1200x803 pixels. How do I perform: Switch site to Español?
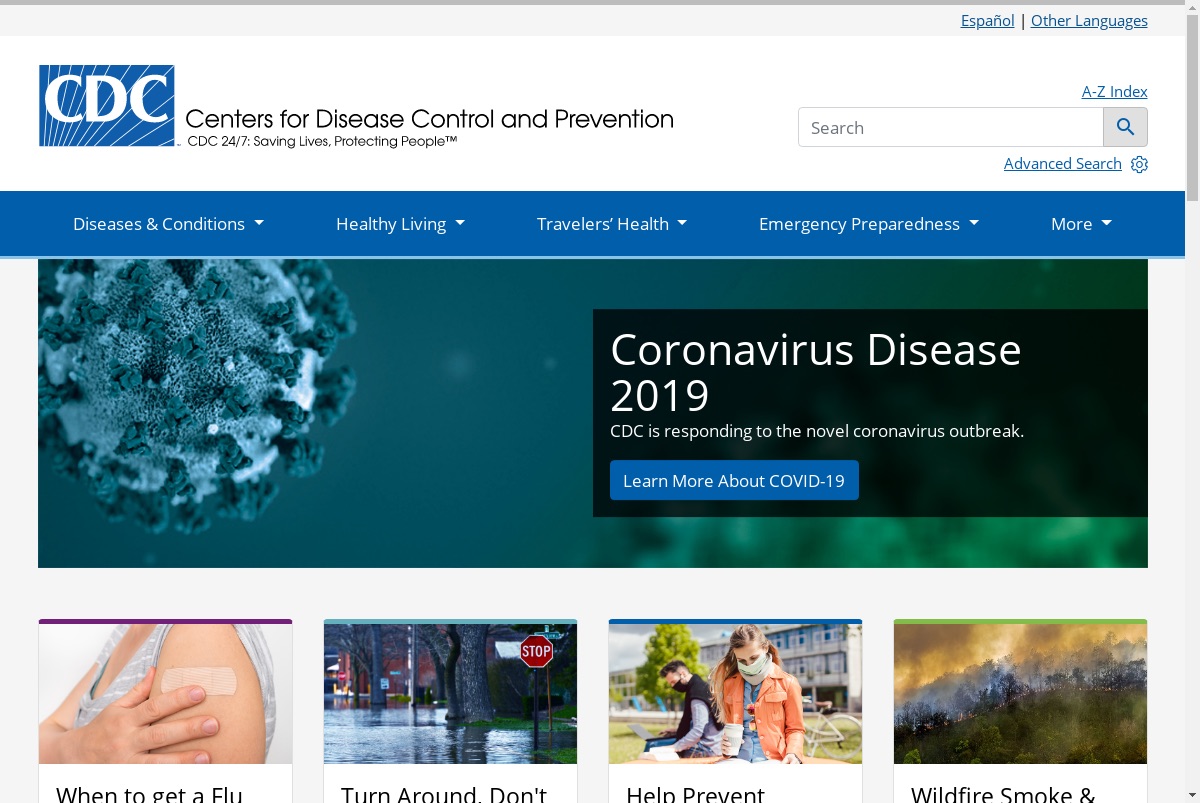[987, 20]
